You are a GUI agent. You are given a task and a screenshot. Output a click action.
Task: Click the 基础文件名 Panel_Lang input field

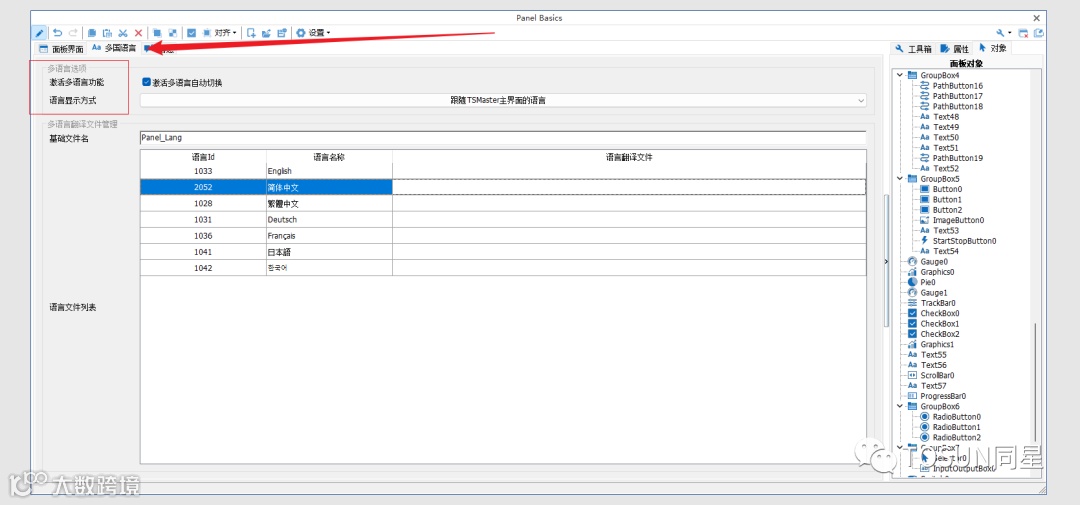tap(502, 138)
